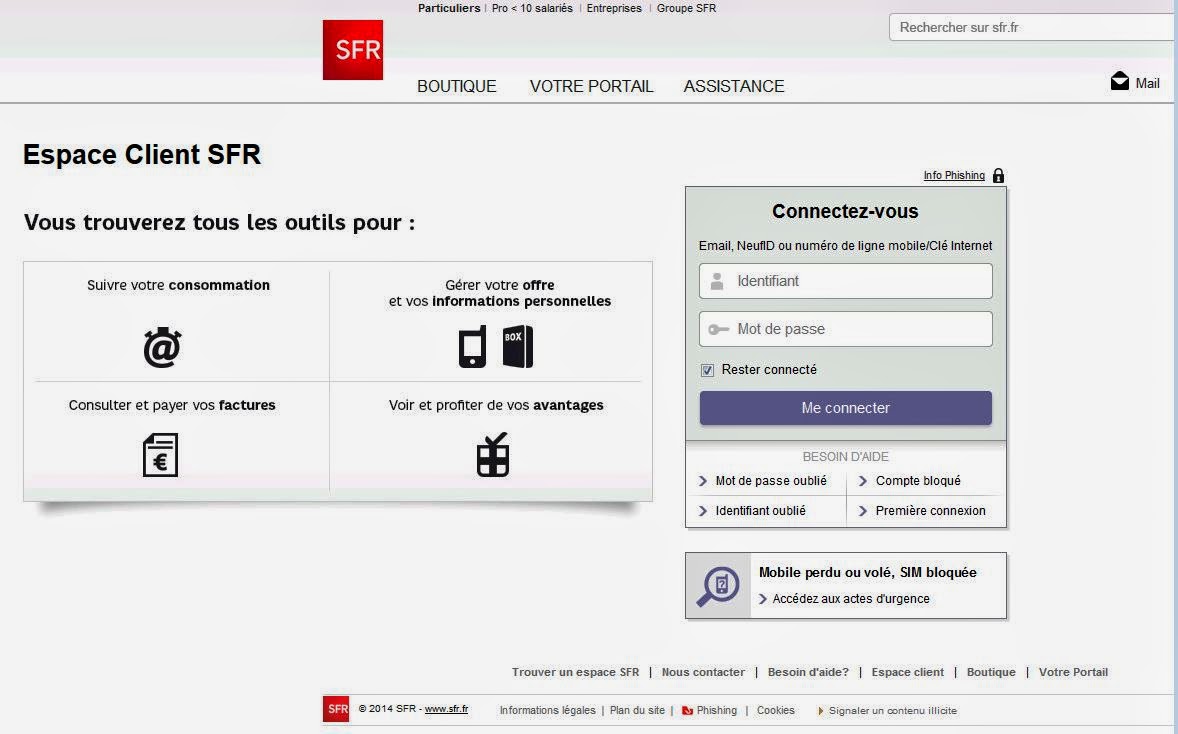Screen dimensions: 1178x734
Task: Open the Votre Portail footer link
Action: [1073, 672]
